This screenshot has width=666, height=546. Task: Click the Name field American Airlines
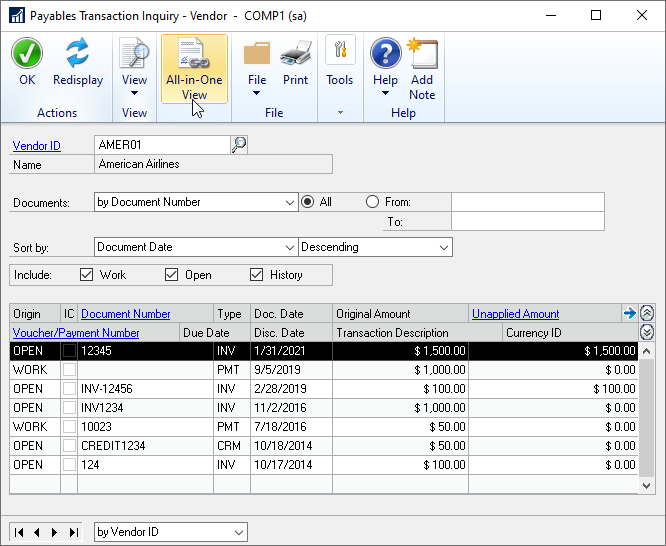(213, 164)
